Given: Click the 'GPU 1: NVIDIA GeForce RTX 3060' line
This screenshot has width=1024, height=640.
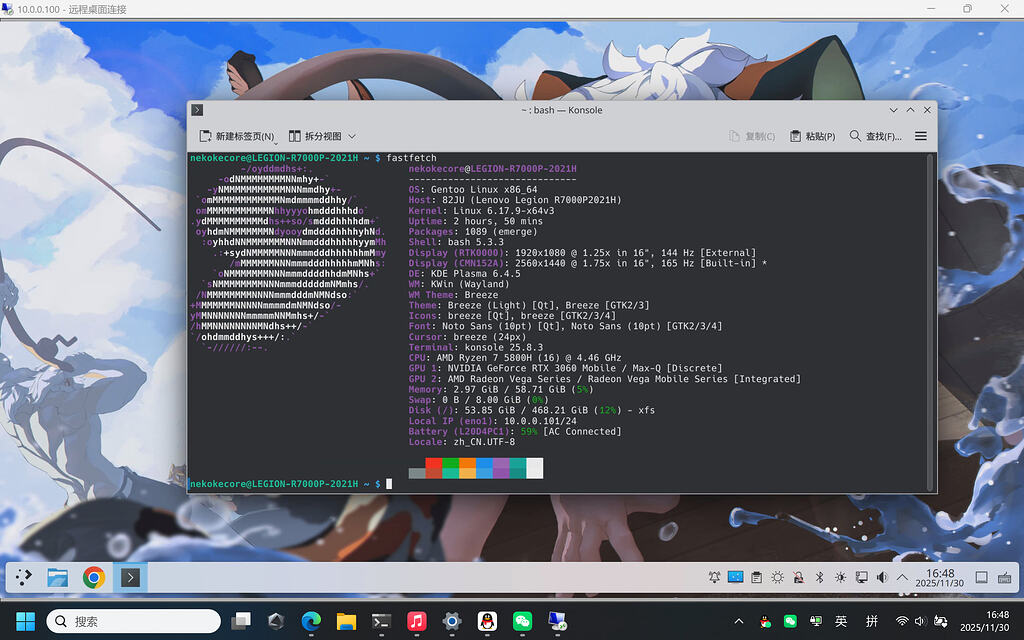Looking at the screenshot, I should [x=566, y=368].
